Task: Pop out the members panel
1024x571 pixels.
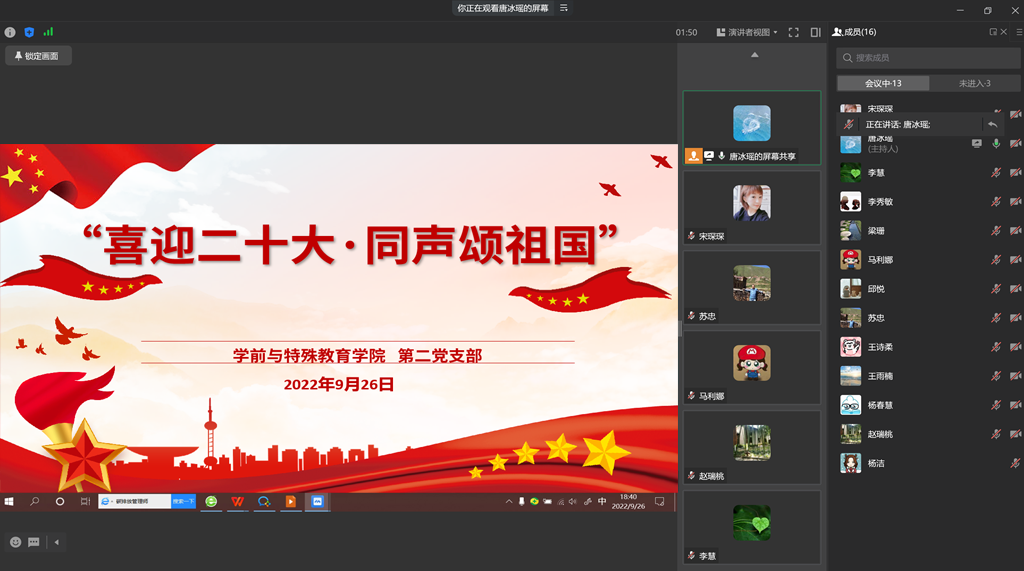Action: click(x=993, y=32)
